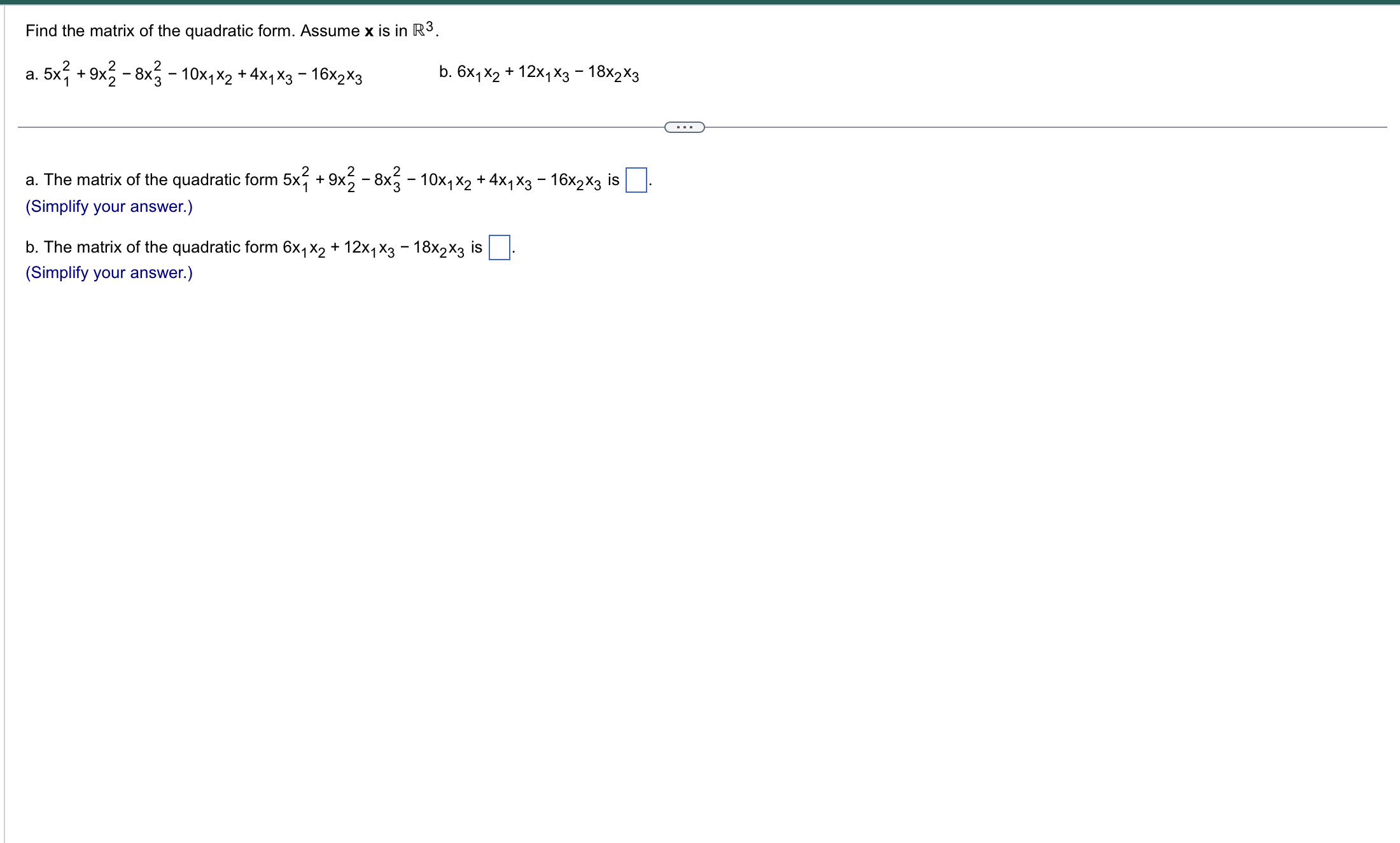Select the term 6x1x2 in part b
1400x843 pixels.
click(x=480, y=72)
